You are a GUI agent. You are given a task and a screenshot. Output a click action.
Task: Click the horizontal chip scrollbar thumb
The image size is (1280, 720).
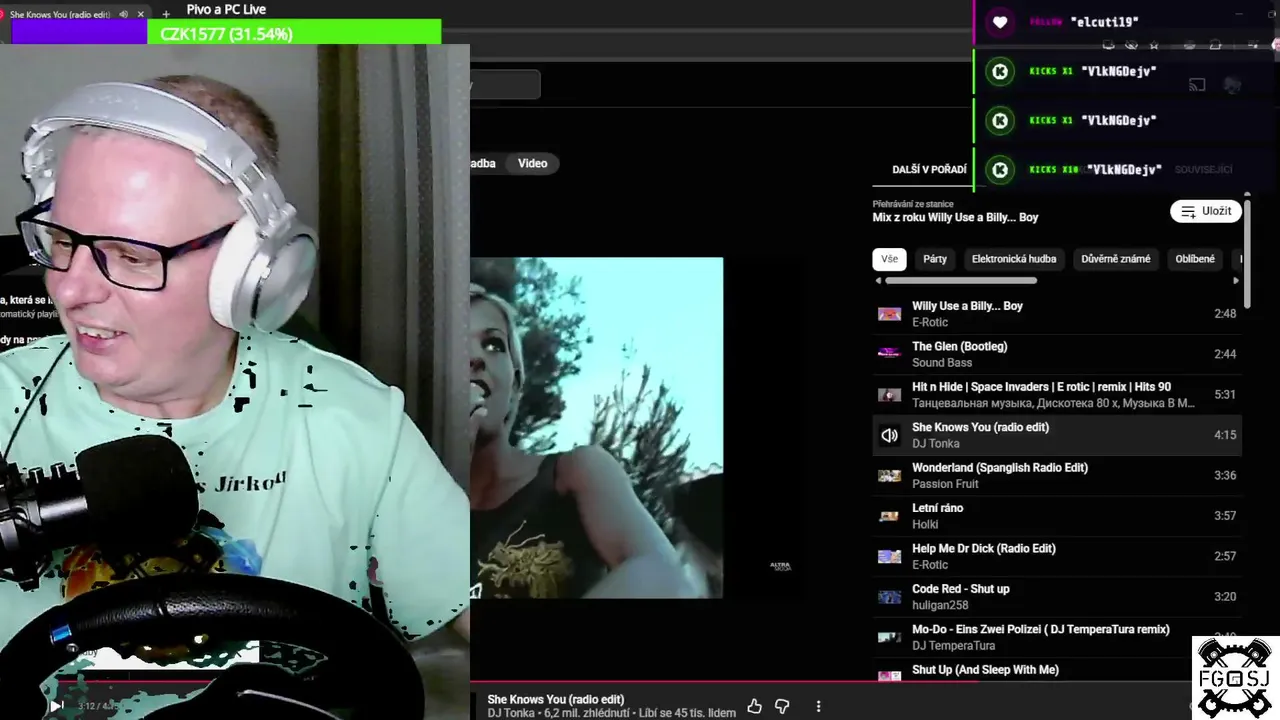(x=961, y=281)
